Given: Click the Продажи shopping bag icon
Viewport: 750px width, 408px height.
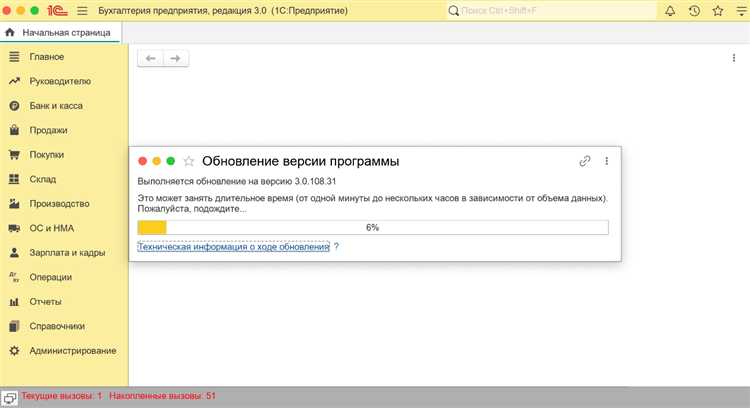Looking at the screenshot, I should (14, 130).
